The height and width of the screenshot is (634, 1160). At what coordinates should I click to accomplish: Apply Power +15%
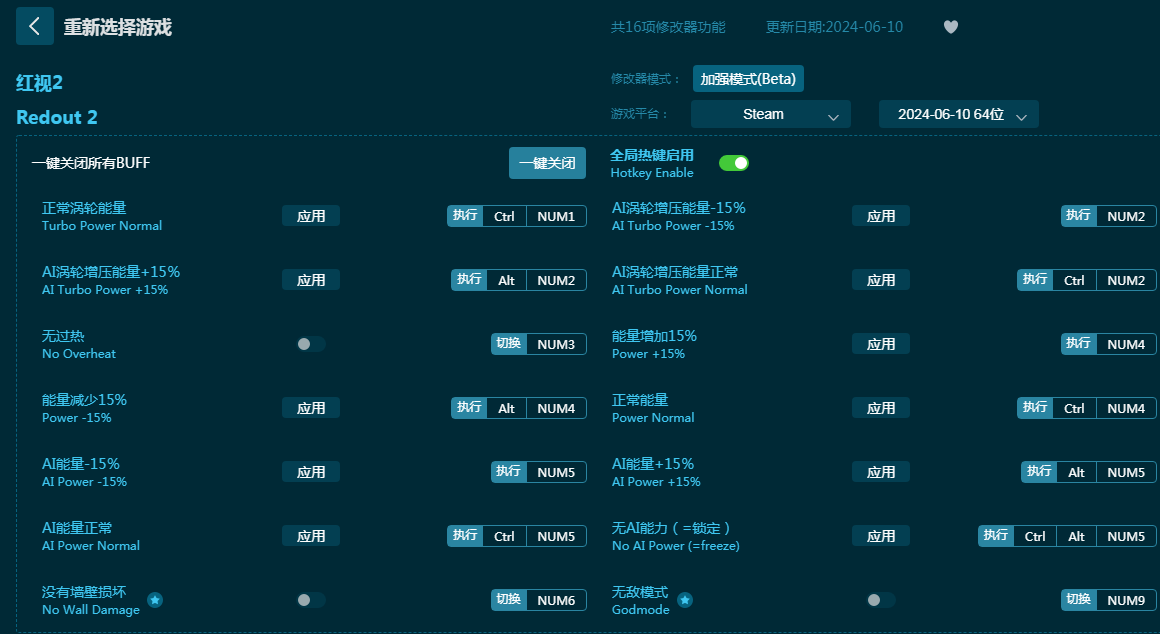click(880, 344)
